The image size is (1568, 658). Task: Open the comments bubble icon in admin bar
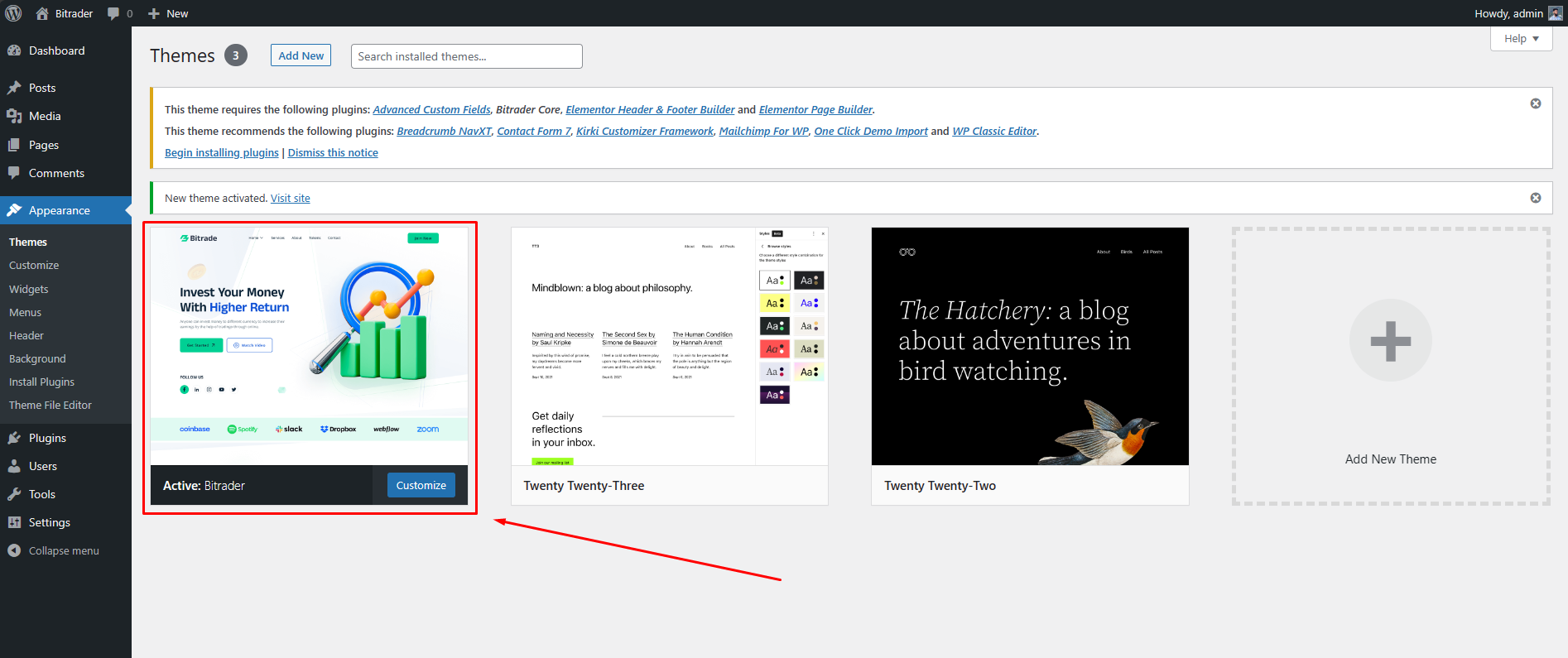pyautogui.click(x=114, y=13)
